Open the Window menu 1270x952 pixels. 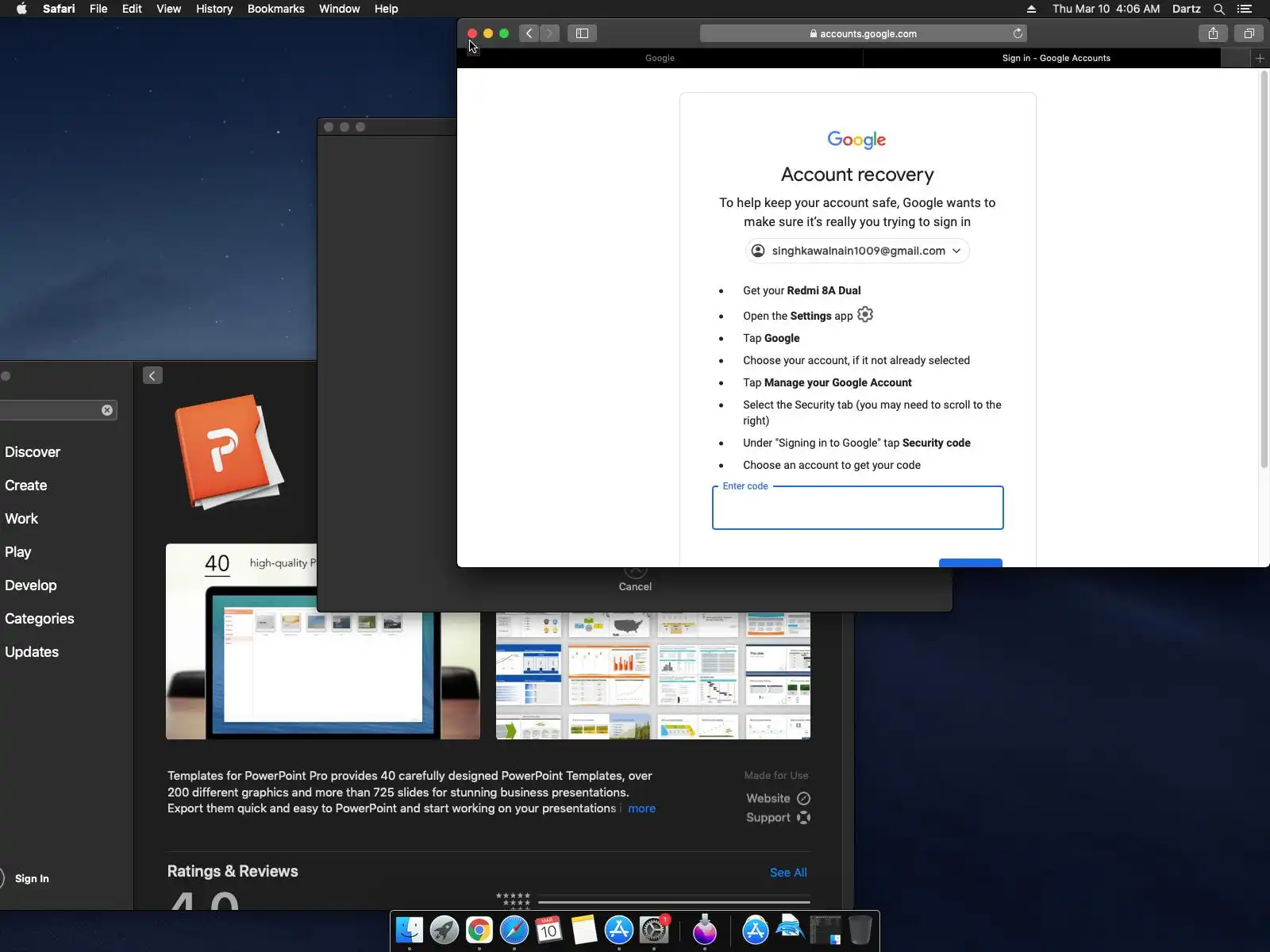click(x=339, y=9)
